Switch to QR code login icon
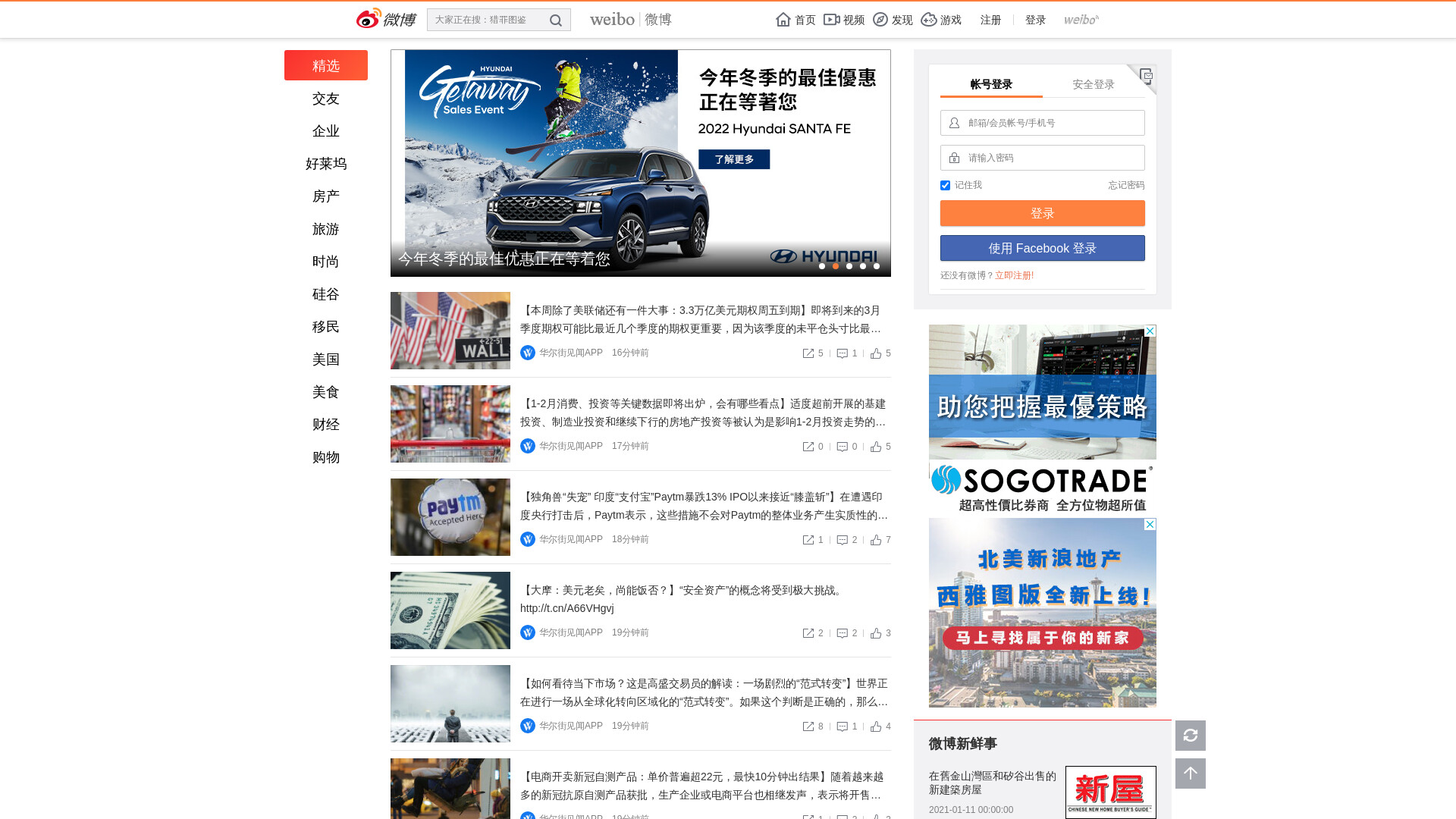Image resolution: width=1456 pixels, height=819 pixels. click(x=1145, y=76)
